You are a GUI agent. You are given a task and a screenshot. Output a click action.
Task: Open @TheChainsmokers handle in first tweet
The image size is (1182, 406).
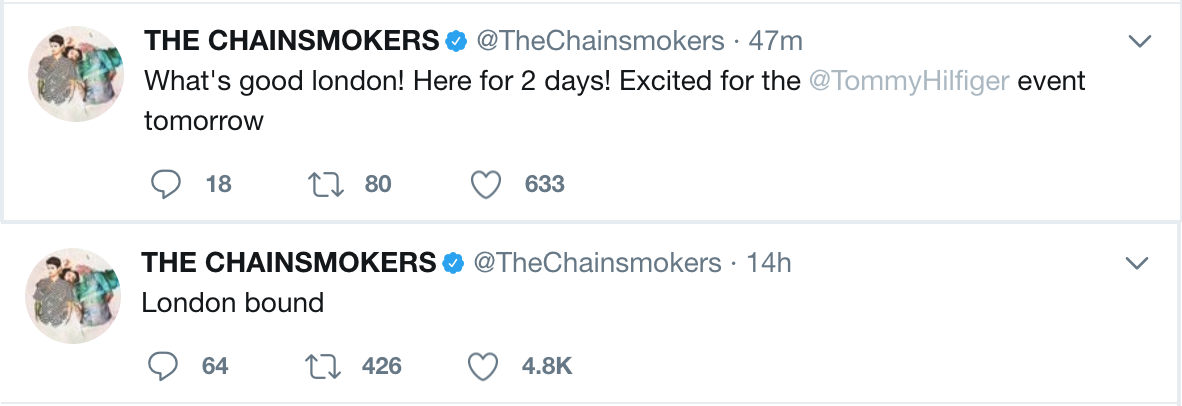600,41
